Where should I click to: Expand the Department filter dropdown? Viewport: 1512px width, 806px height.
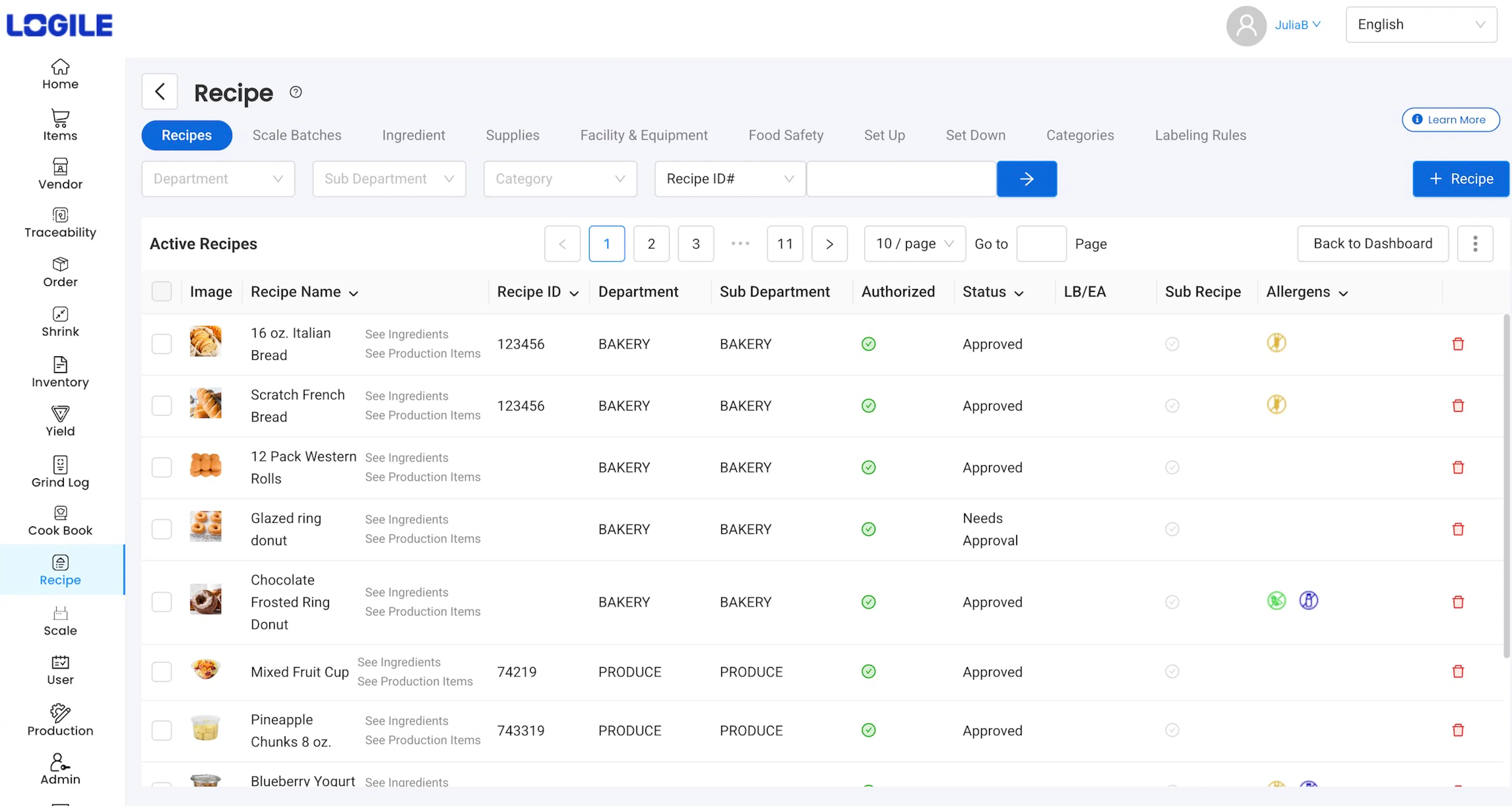(x=218, y=179)
